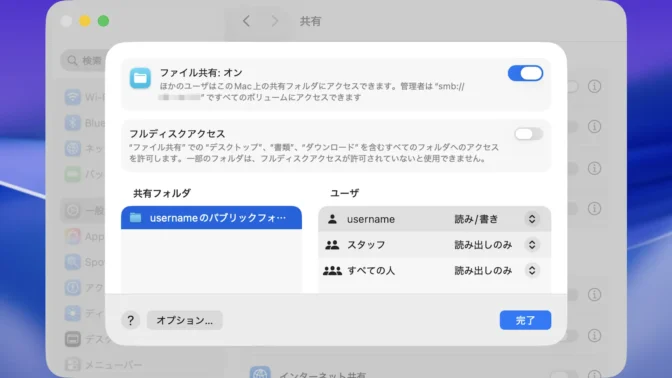Change permission for すべての人 group

(532, 270)
